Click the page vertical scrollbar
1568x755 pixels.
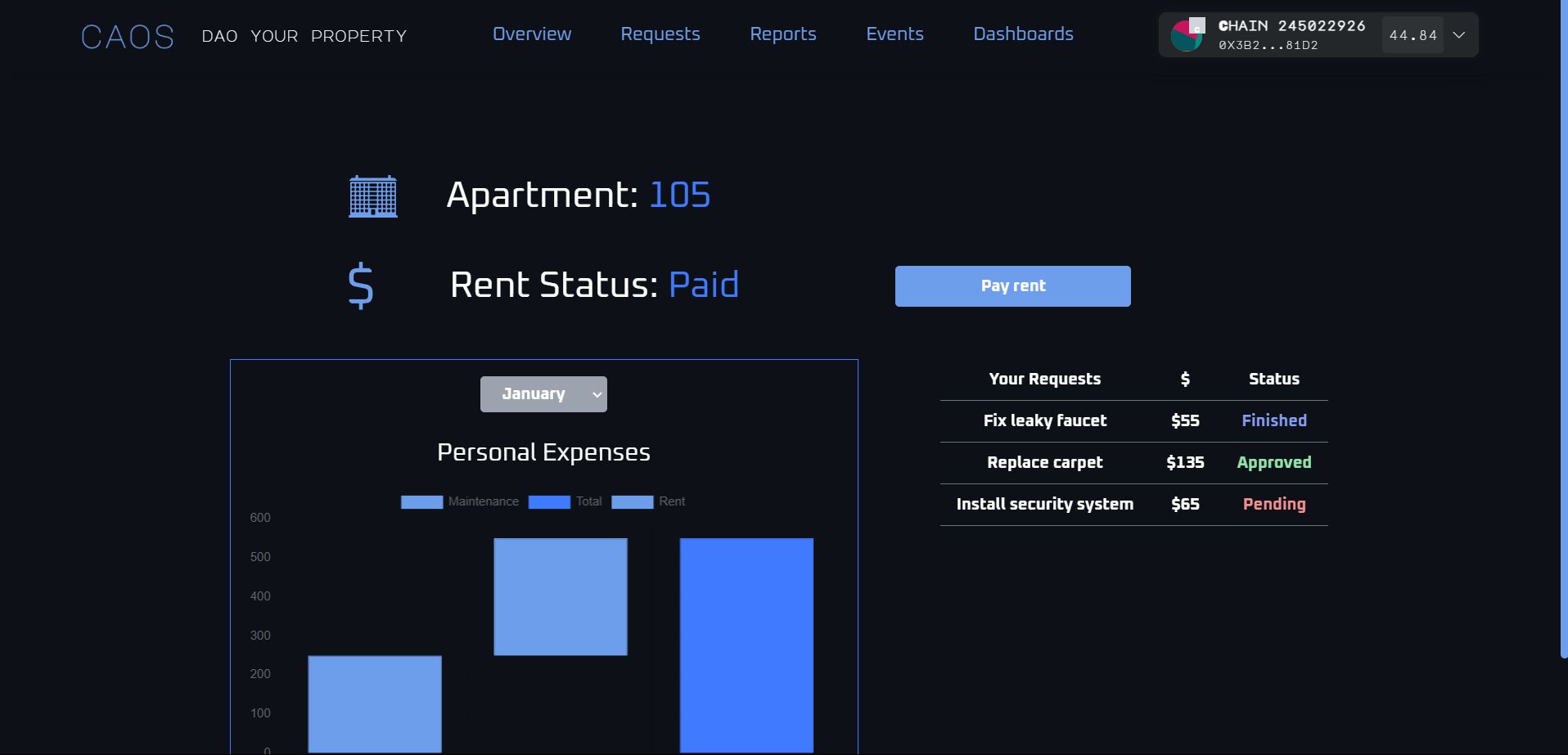pos(1564,327)
